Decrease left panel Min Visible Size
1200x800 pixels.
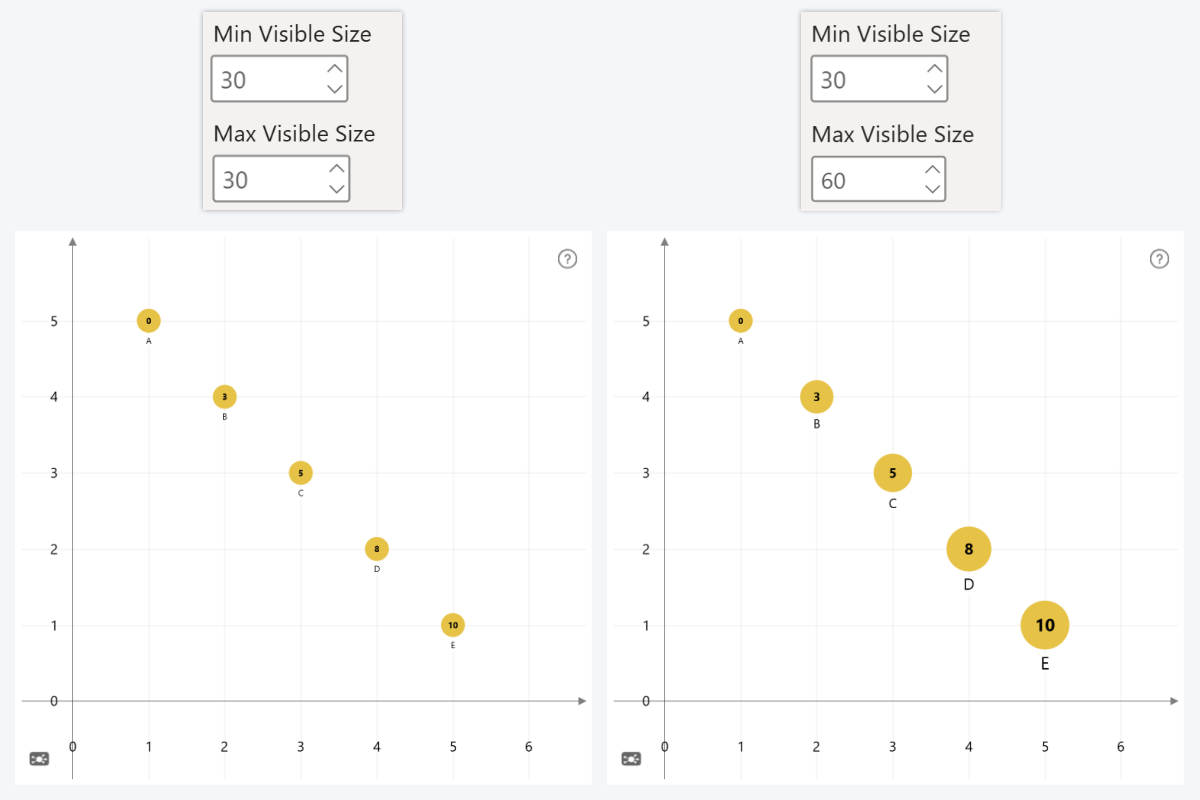[335, 89]
